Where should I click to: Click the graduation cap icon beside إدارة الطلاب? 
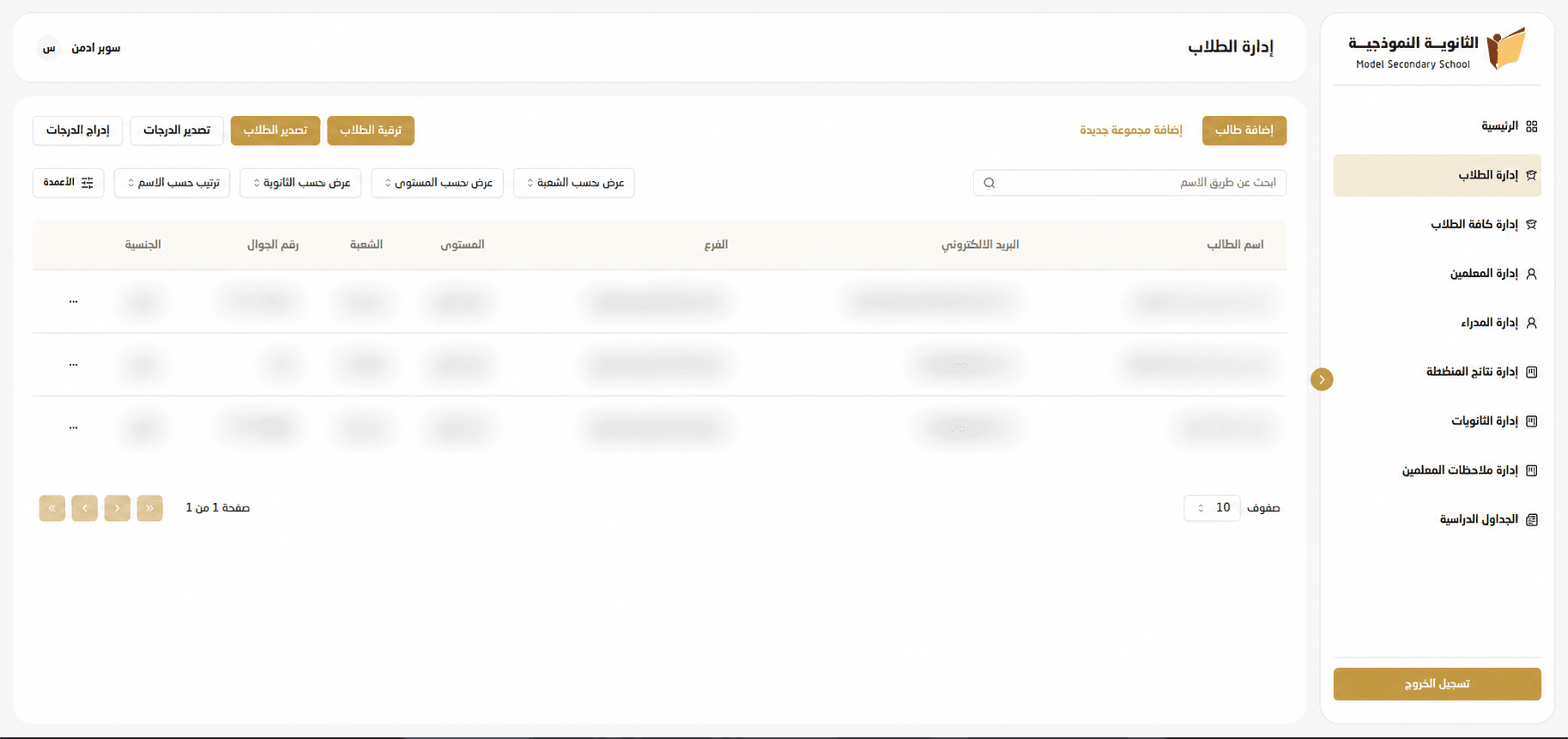pos(1532,175)
